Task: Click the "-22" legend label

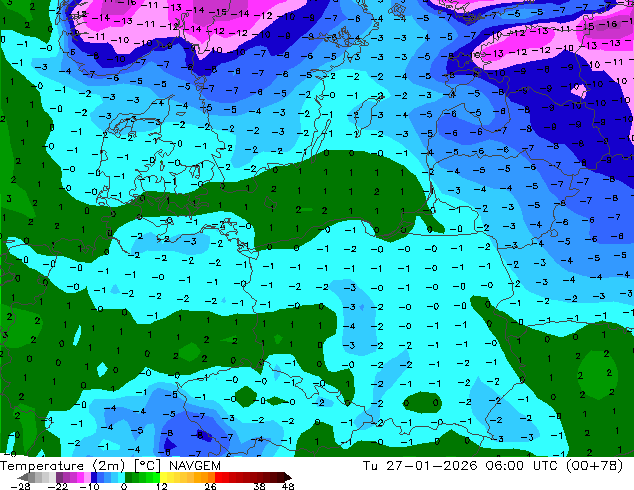Action: pyautogui.click(x=58, y=486)
